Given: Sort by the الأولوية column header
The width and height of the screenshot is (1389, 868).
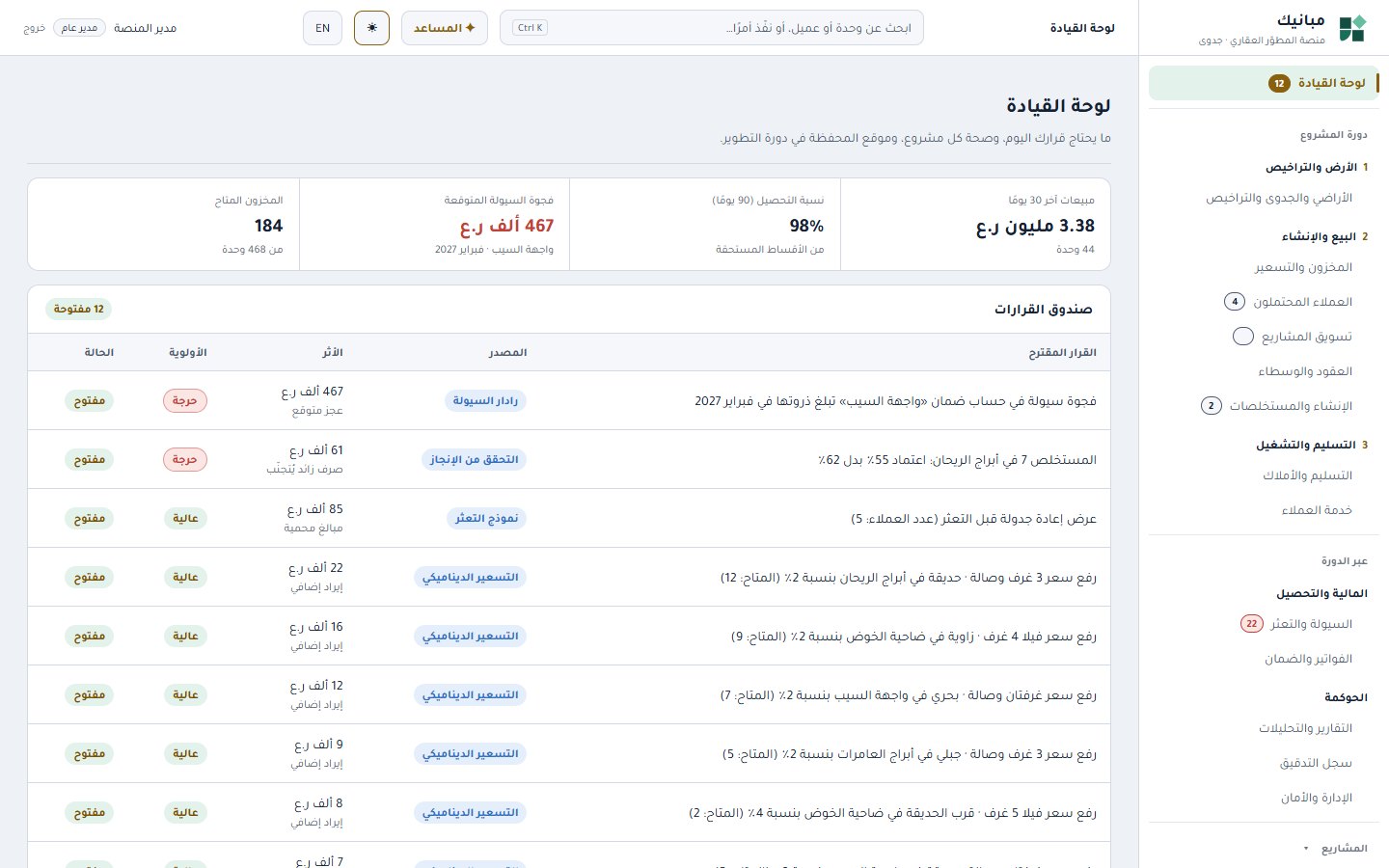Looking at the screenshot, I should coord(188,353).
